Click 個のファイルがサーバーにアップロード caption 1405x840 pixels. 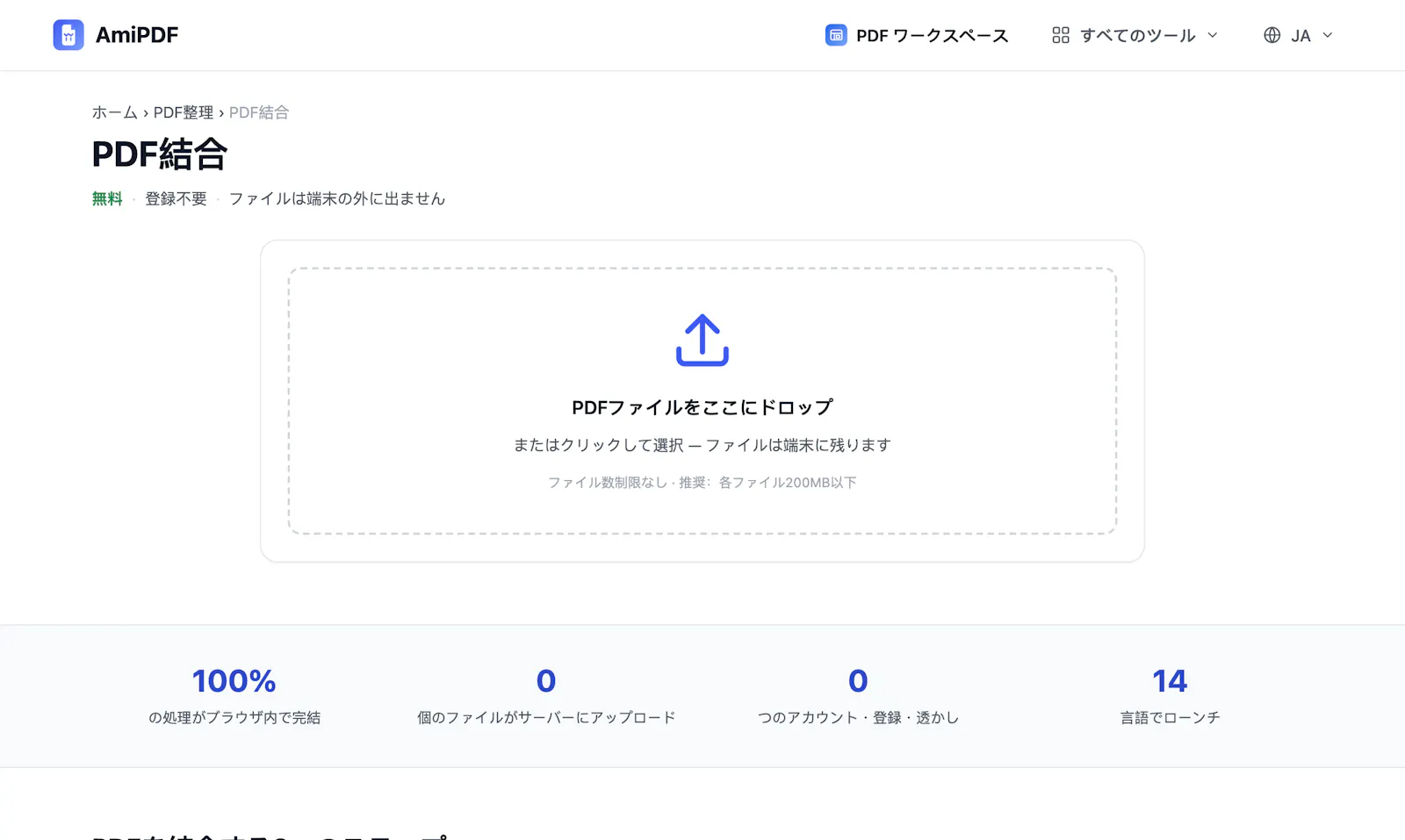click(546, 718)
